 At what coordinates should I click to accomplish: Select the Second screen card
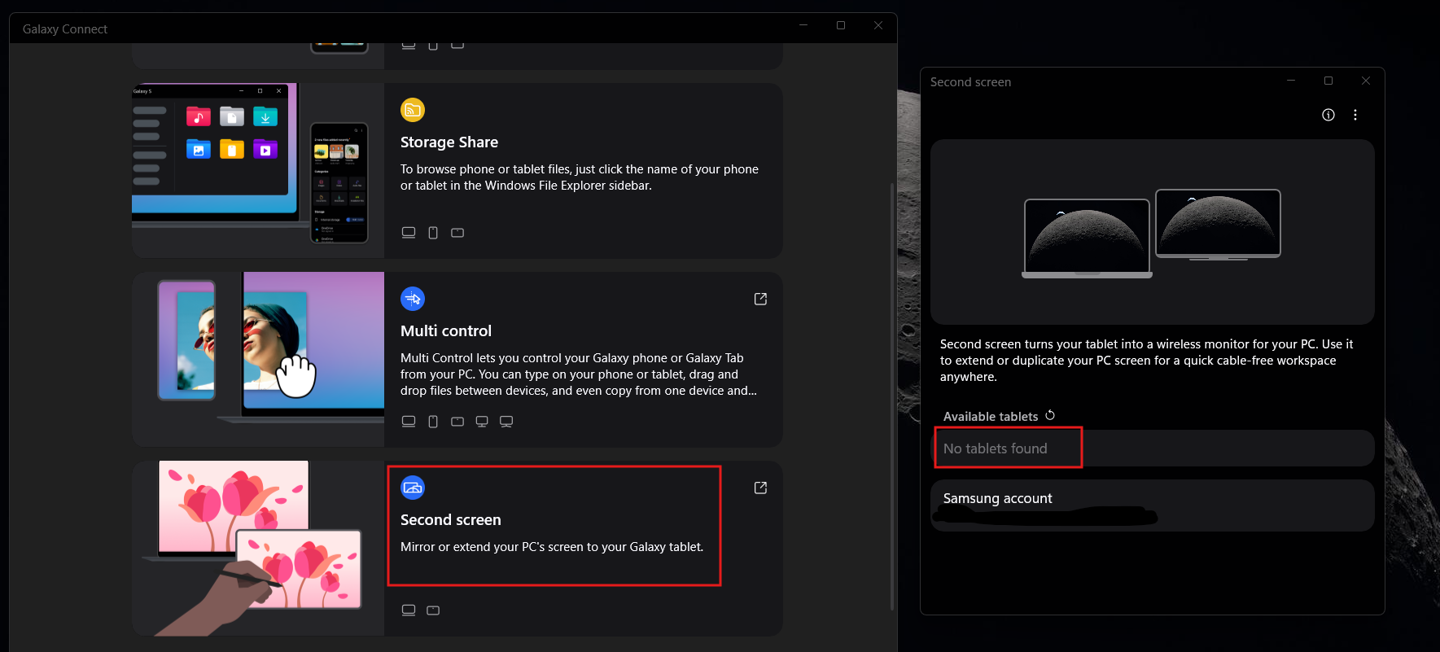[554, 525]
